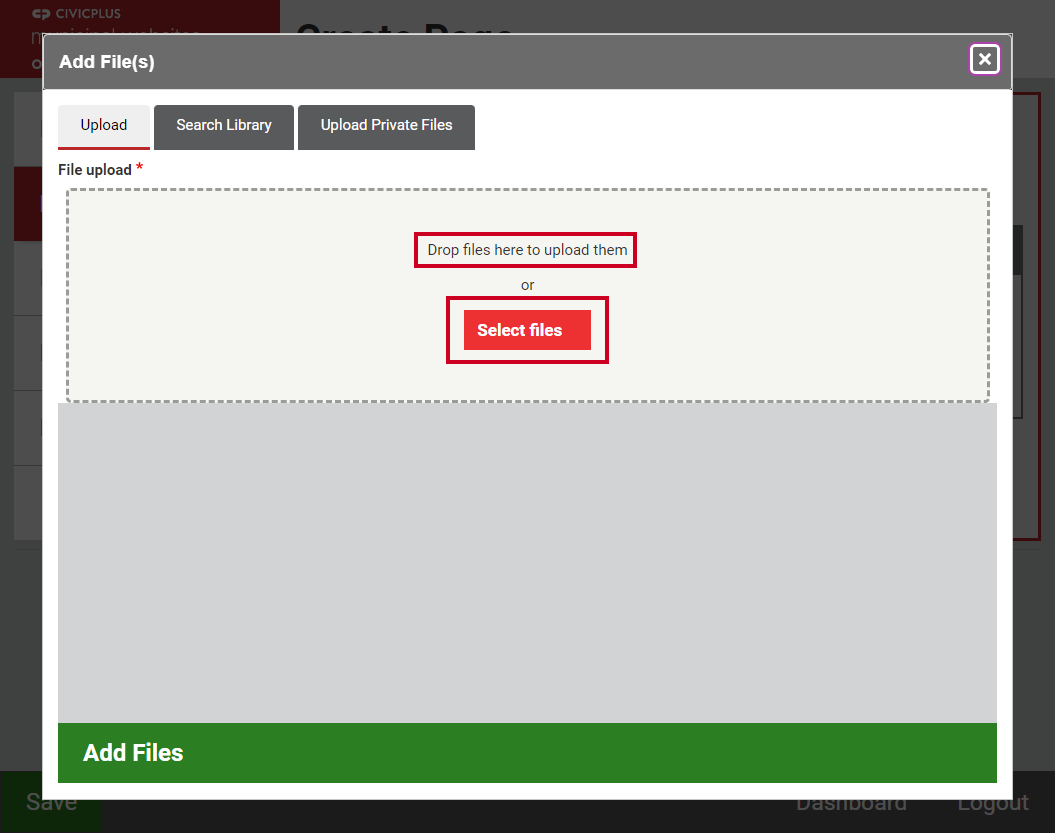Click the Add File(s) dialog title

tap(107, 62)
